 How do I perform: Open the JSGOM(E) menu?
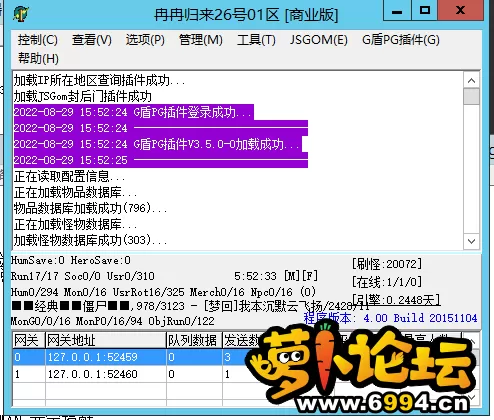[x=318, y=40]
